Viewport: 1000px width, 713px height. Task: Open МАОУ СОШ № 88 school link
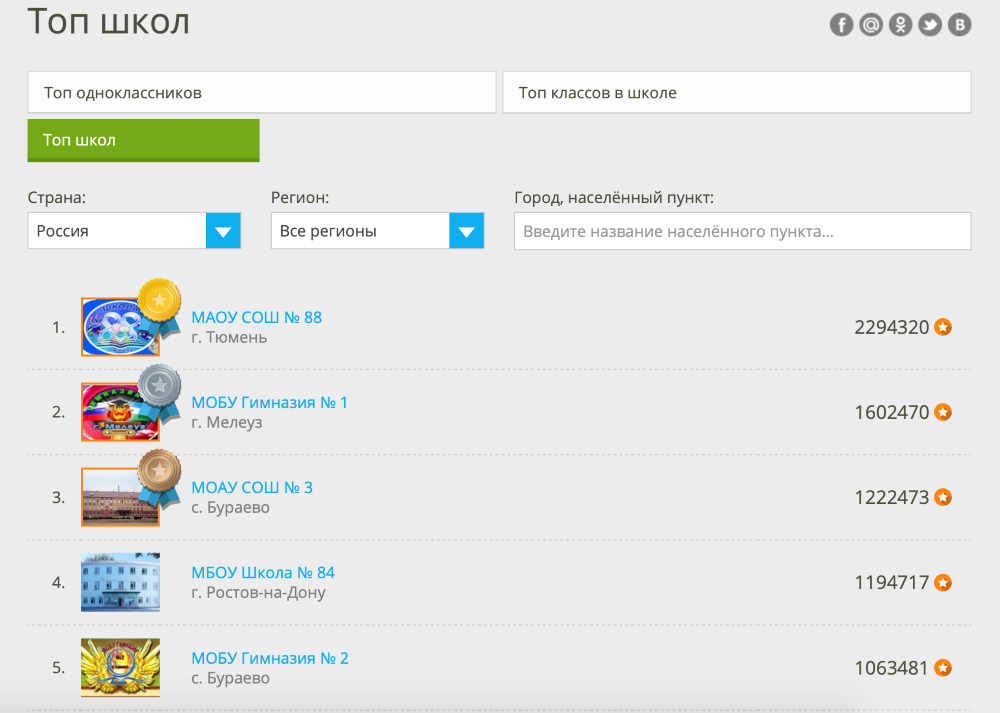point(256,317)
